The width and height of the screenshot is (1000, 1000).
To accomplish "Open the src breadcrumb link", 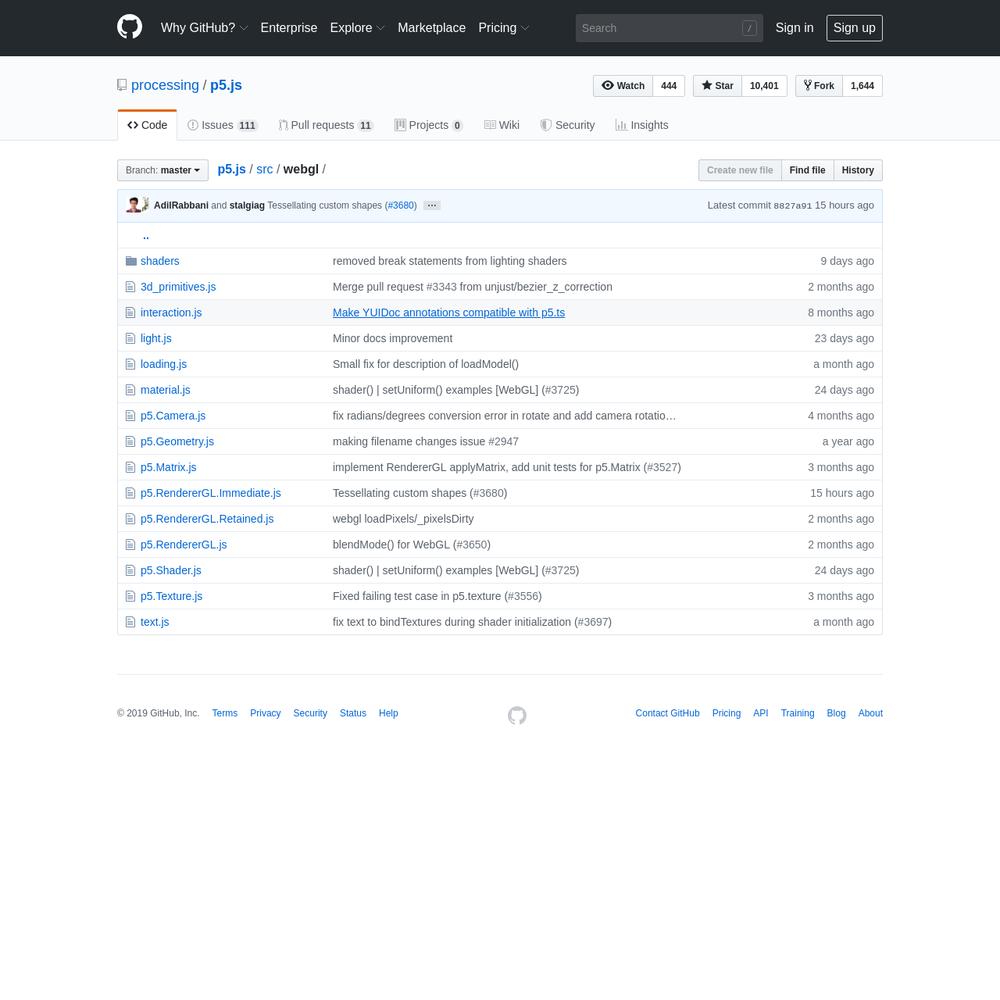I will pyautogui.click(x=265, y=169).
